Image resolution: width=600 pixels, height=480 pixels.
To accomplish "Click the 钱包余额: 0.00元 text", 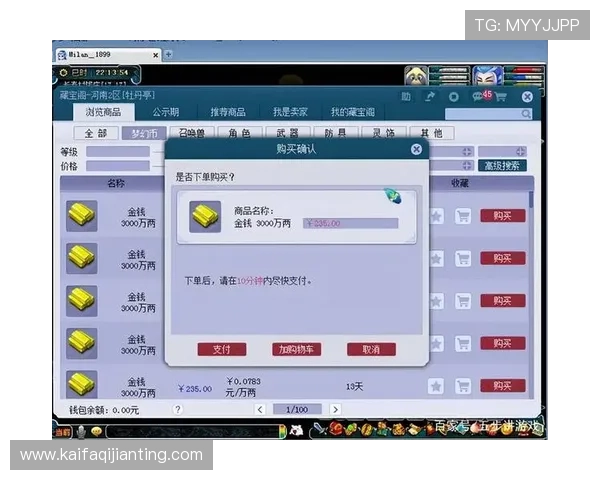I will [x=104, y=410].
